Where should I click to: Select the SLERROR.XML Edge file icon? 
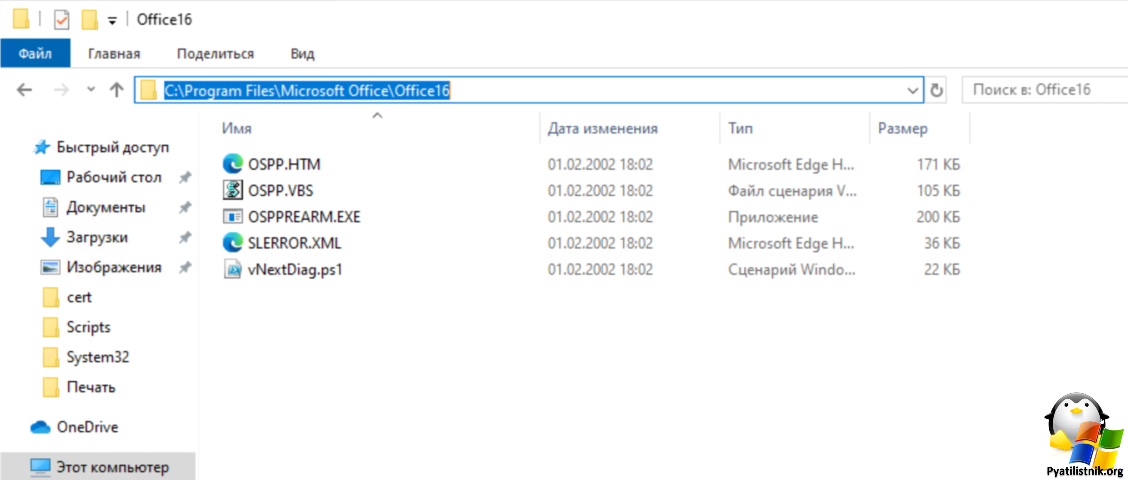click(232, 243)
